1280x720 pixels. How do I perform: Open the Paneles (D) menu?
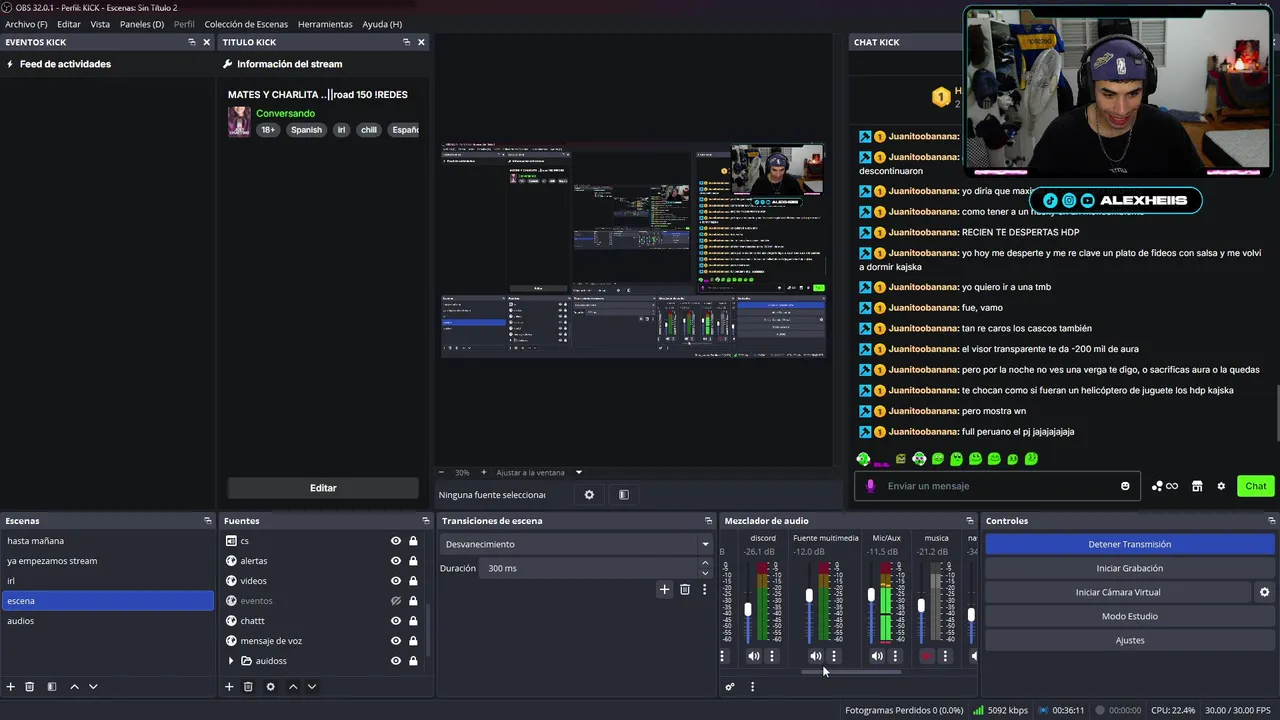[142, 24]
